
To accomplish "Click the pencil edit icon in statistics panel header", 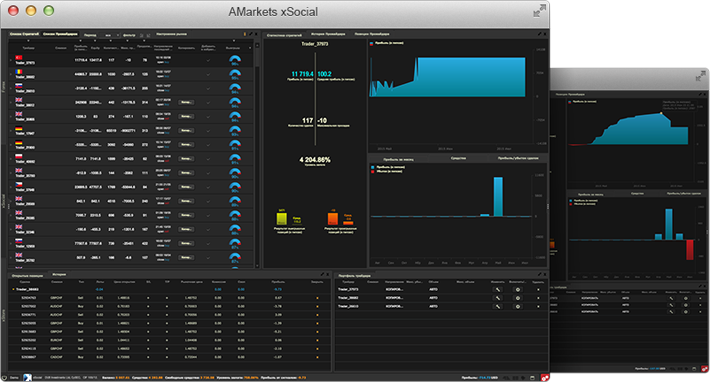I will (539, 34).
